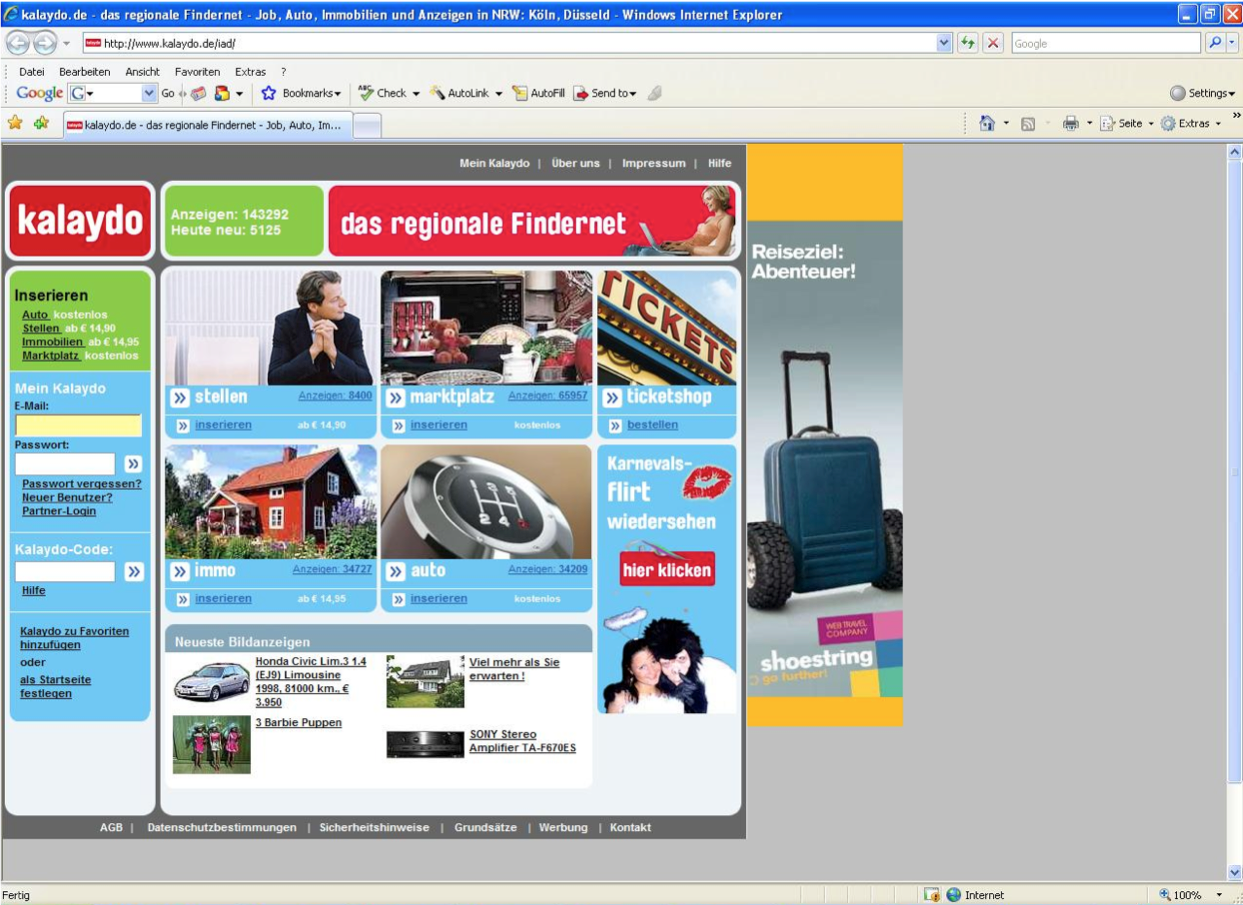Click the SONY Stereo Amplifier listing link
The image size is (1243, 905).
pos(522,741)
